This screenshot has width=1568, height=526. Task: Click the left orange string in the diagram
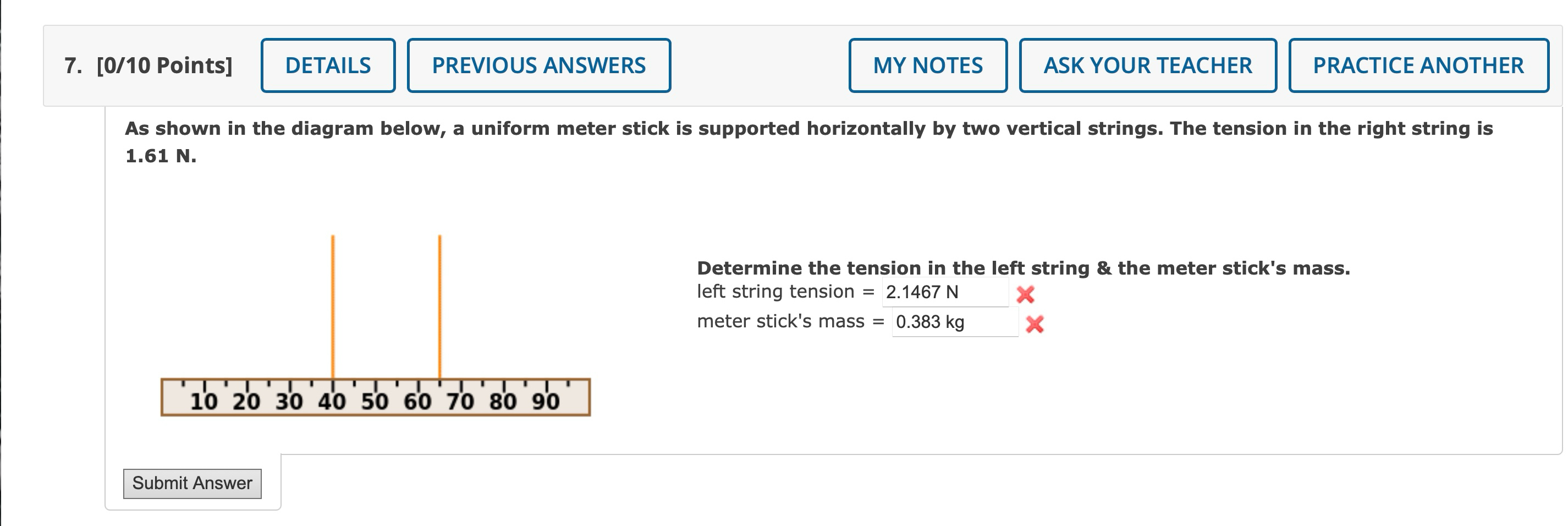pyautogui.click(x=332, y=316)
